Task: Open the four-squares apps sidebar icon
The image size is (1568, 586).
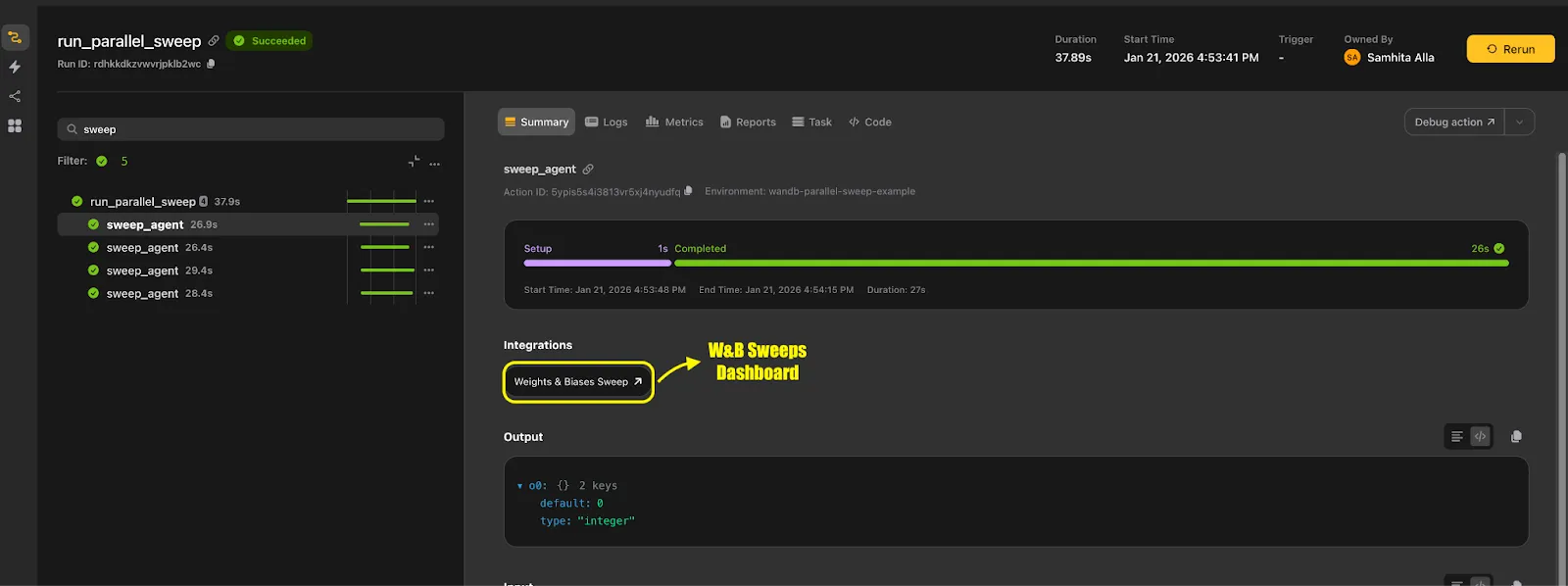Action: [x=15, y=125]
